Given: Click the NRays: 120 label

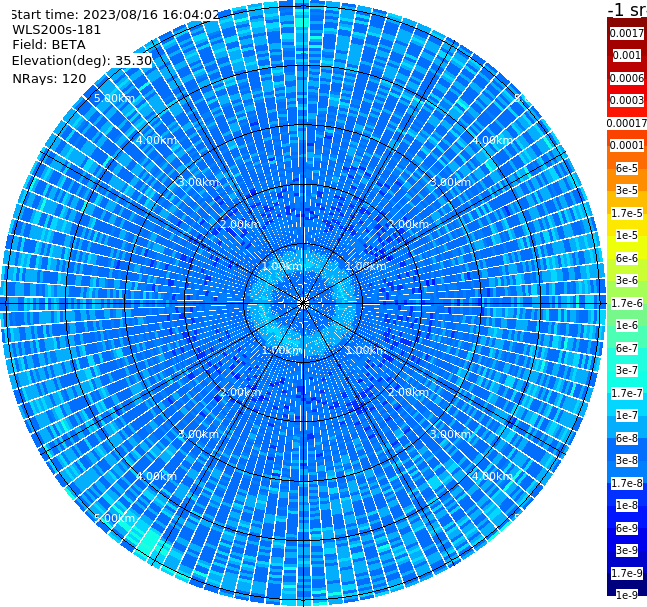Looking at the screenshot, I should [49, 78].
